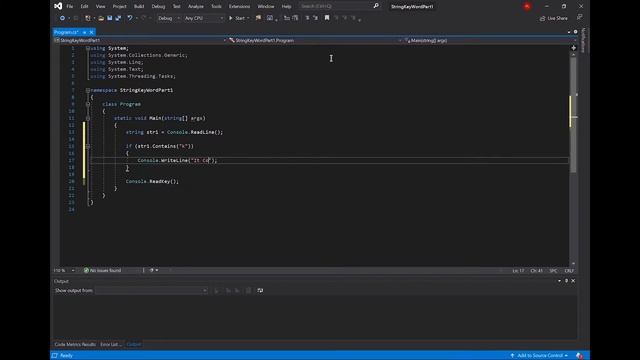Open the Debug configuration dropdown
Viewport: 640px width, 360px height.
169,18
